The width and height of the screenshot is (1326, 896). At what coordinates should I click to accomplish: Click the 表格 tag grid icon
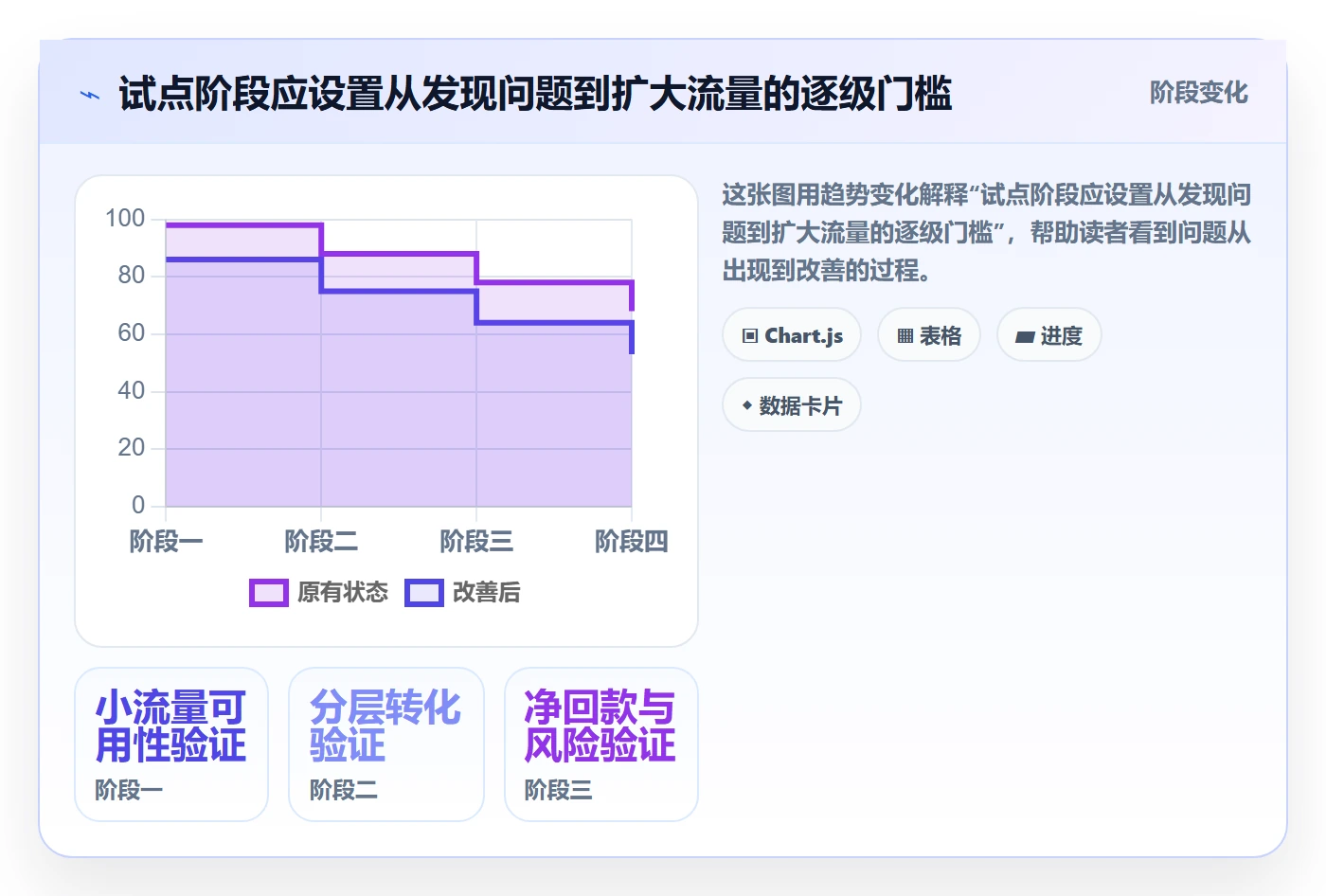[905, 335]
